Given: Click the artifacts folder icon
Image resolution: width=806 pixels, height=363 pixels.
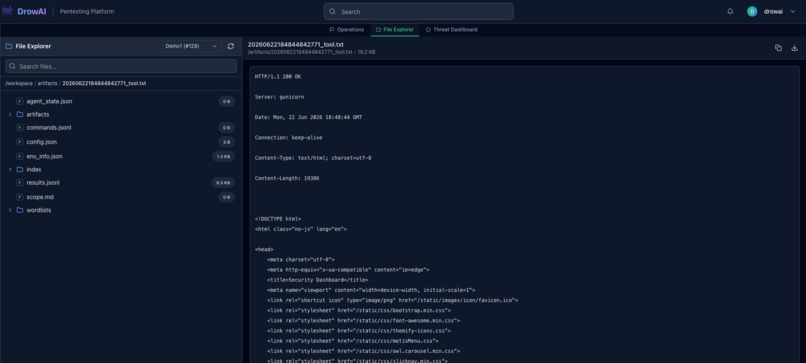Looking at the screenshot, I should (20, 114).
